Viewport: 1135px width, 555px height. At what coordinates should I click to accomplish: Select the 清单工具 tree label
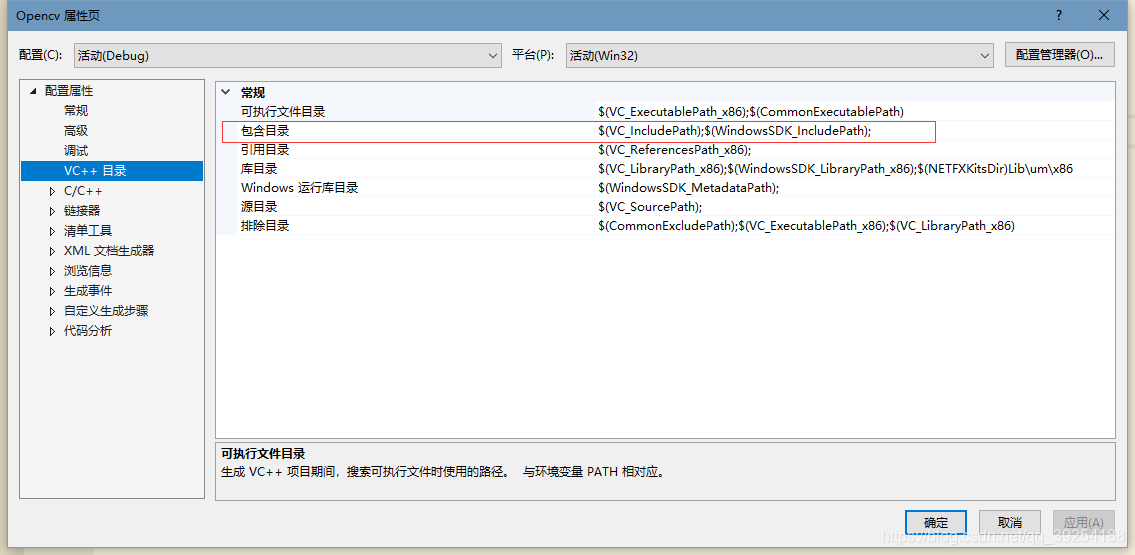88,231
